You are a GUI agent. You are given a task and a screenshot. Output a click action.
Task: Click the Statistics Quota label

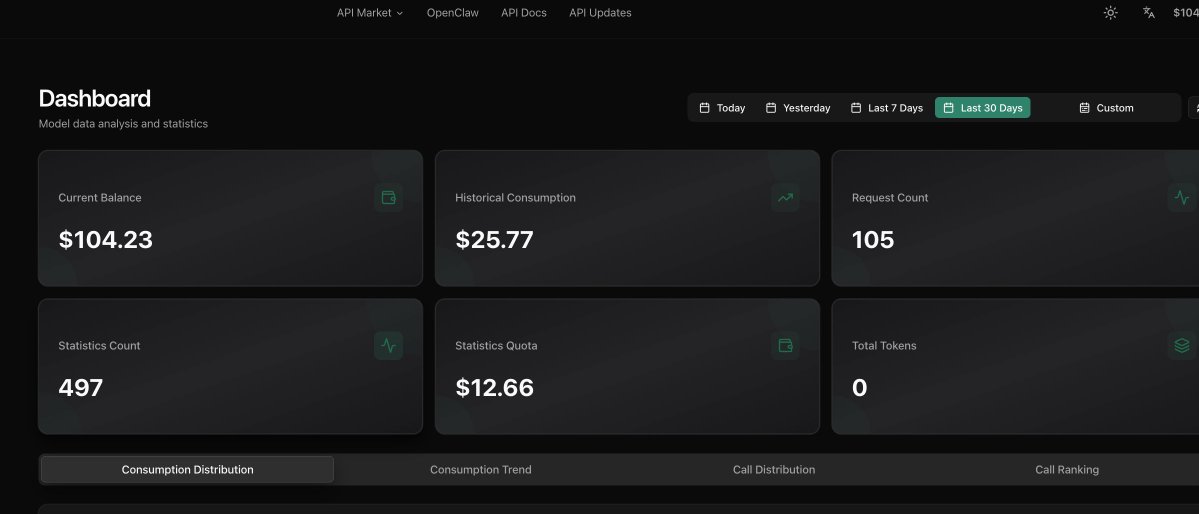click(x=496, y=346)
